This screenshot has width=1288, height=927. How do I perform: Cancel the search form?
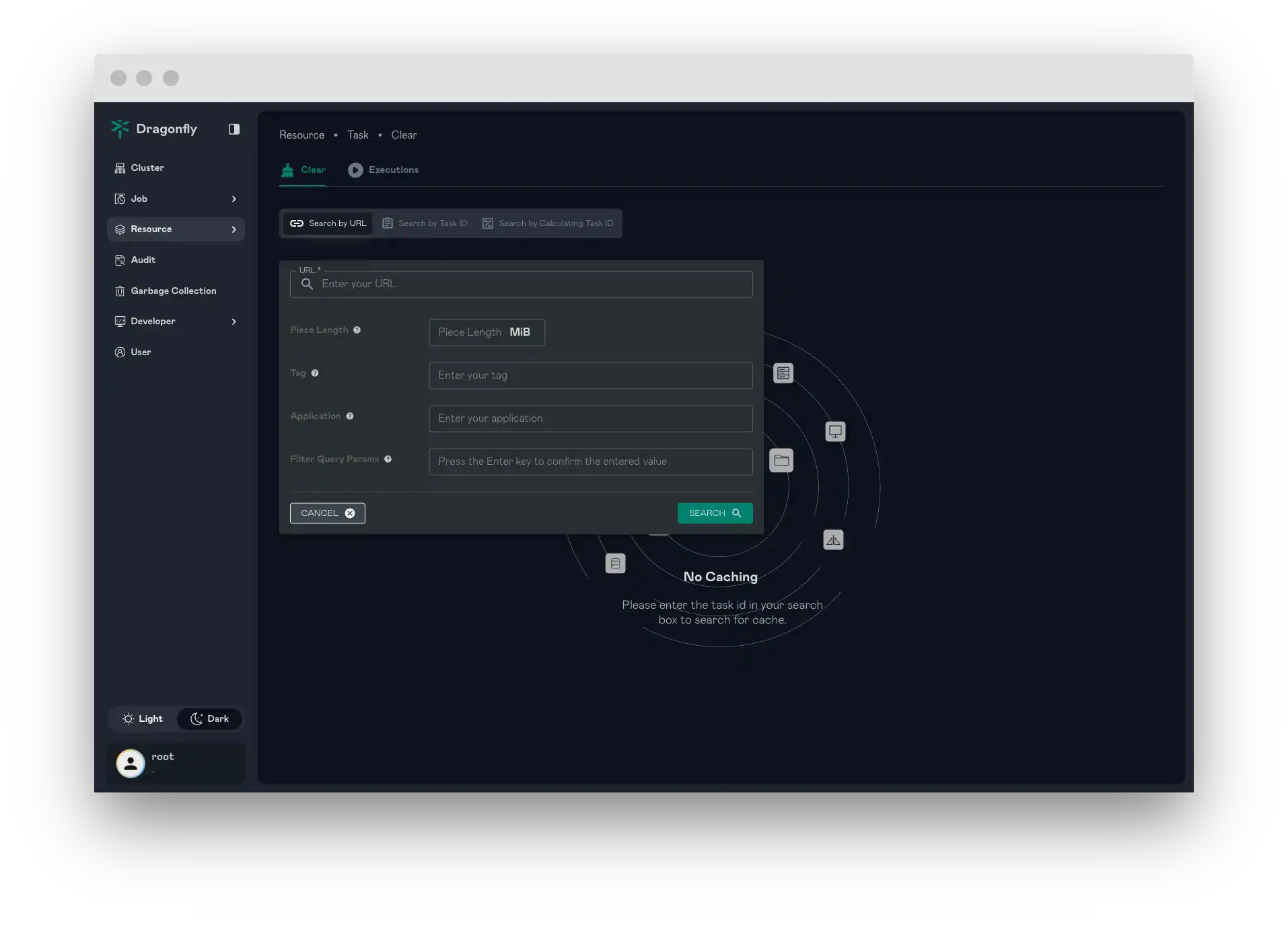click(x=326, y=513)
